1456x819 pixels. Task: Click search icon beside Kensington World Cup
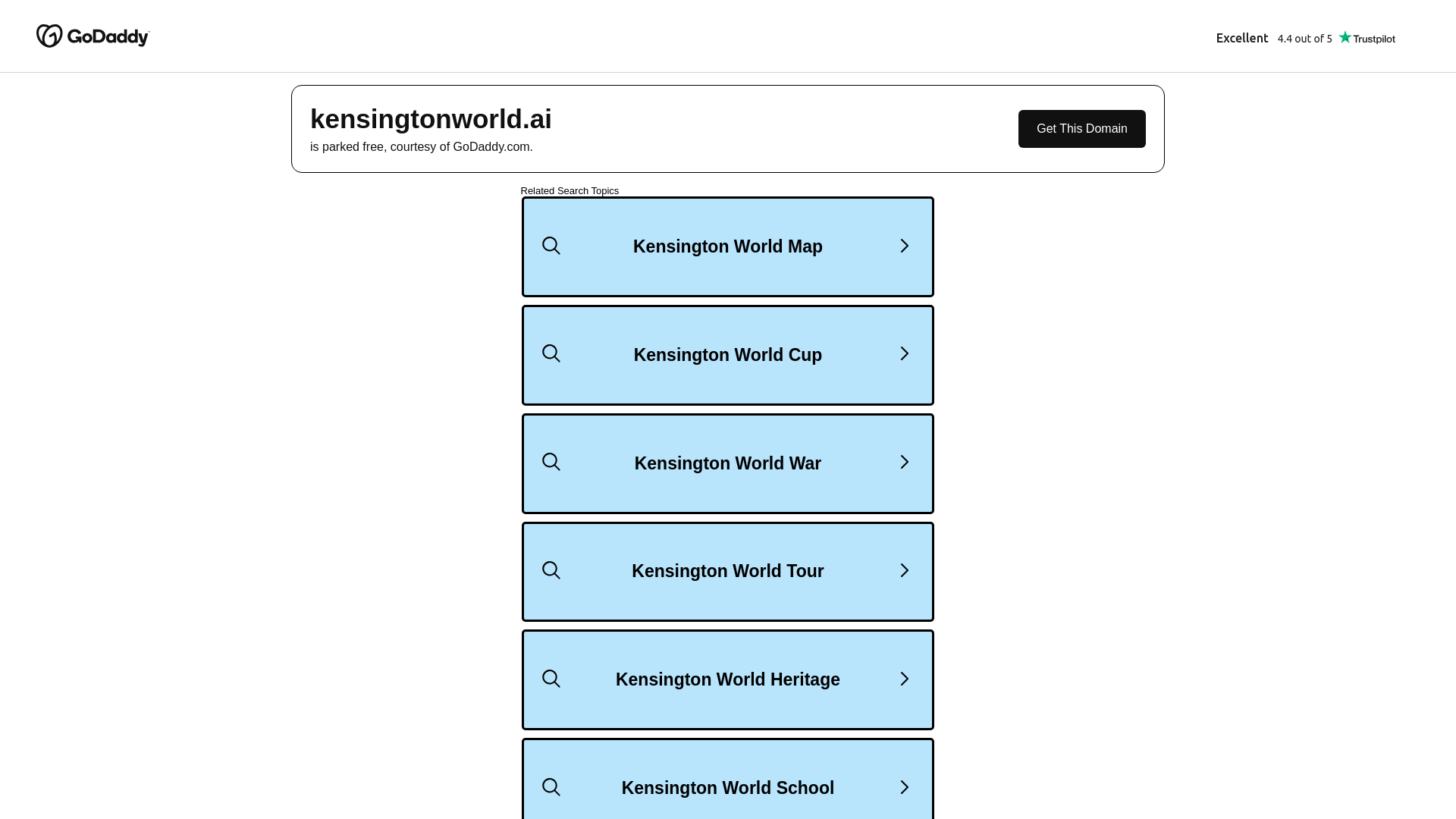tap(551, 353)
